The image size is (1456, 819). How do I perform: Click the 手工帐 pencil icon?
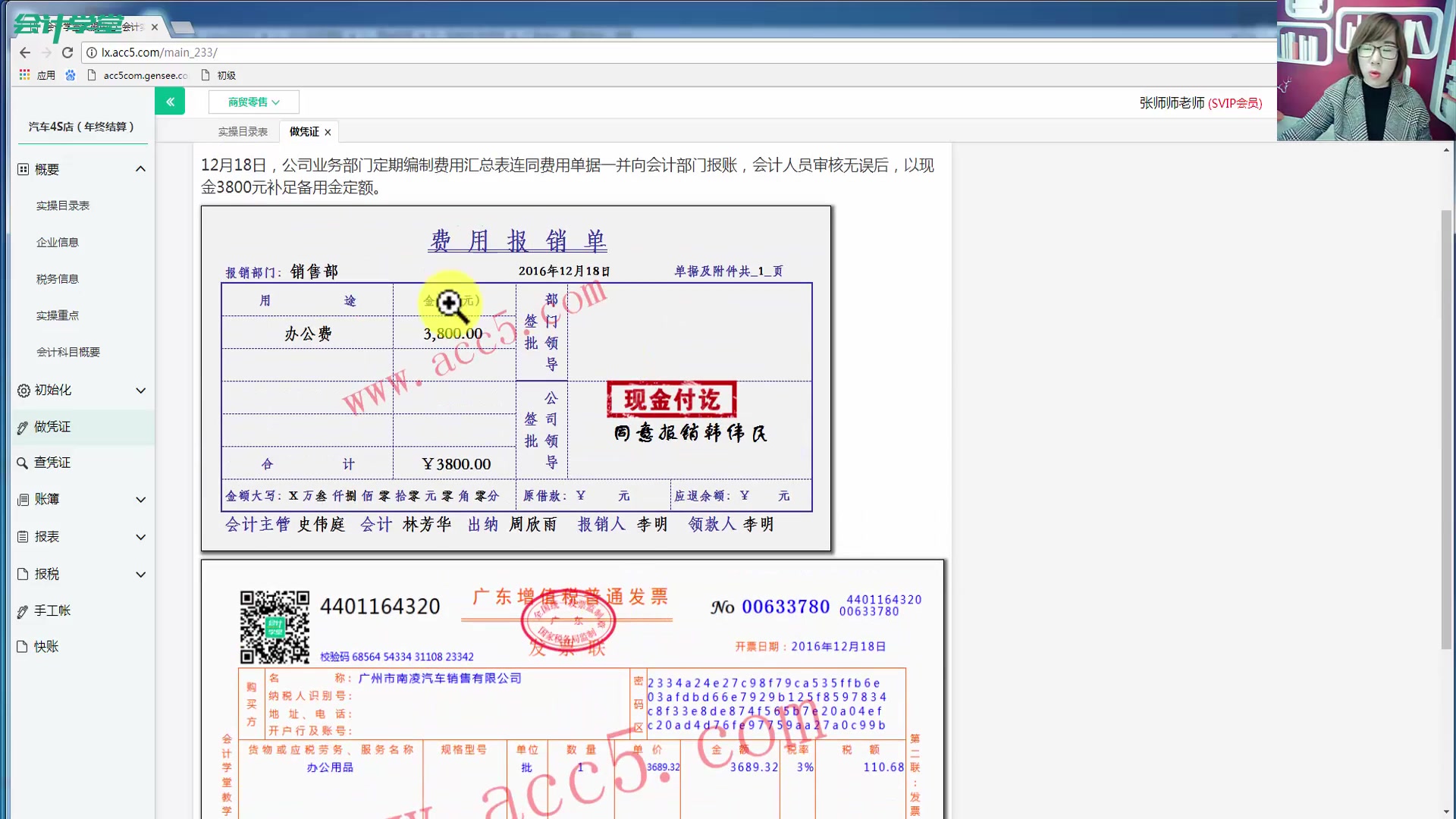click(x=23, y=611)
